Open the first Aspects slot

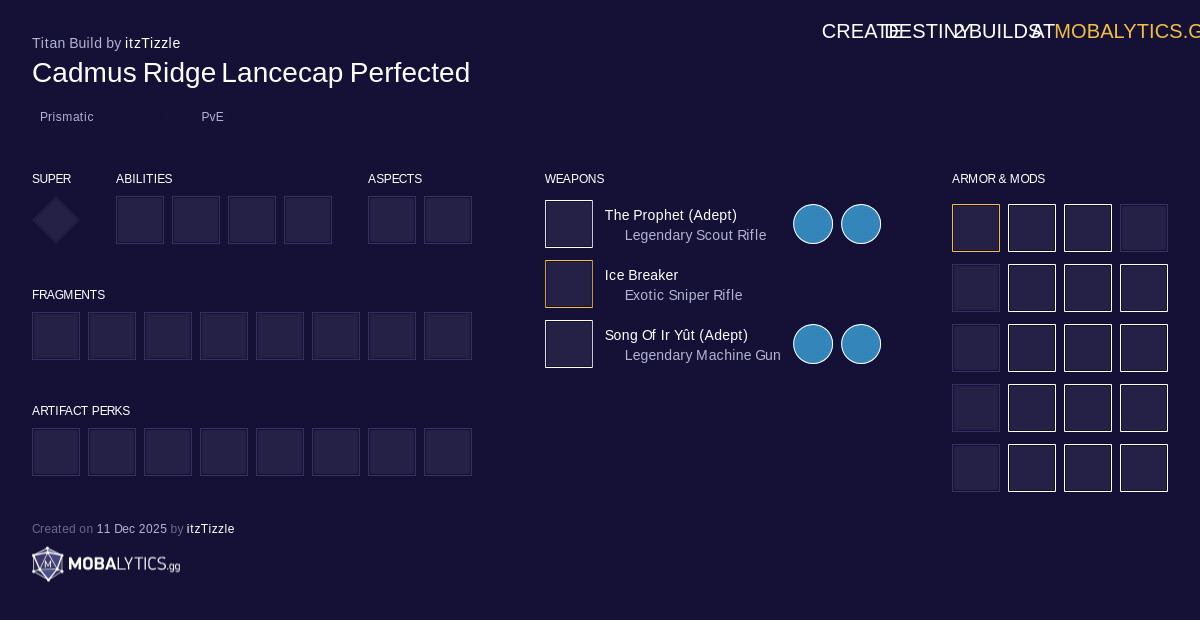(392, 220)
